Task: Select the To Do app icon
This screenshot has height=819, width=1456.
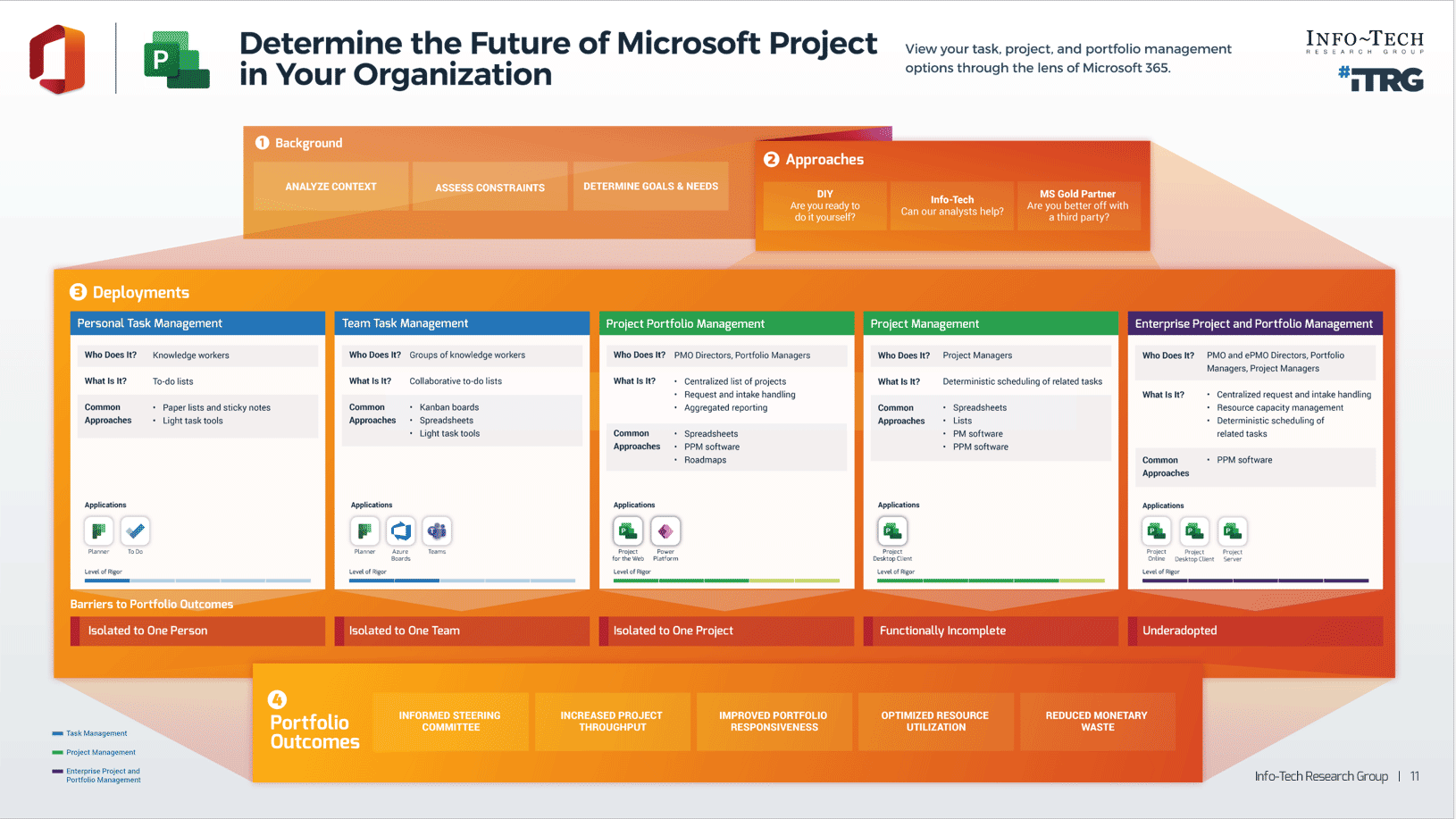Action: pyautogui.click(x=135, y=531)
